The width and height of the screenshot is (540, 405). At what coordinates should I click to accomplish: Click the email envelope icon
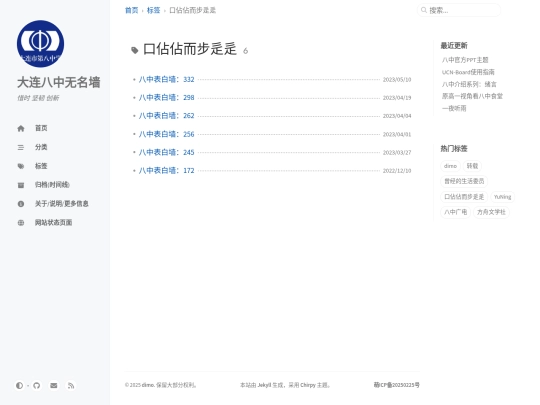[54, 385]
